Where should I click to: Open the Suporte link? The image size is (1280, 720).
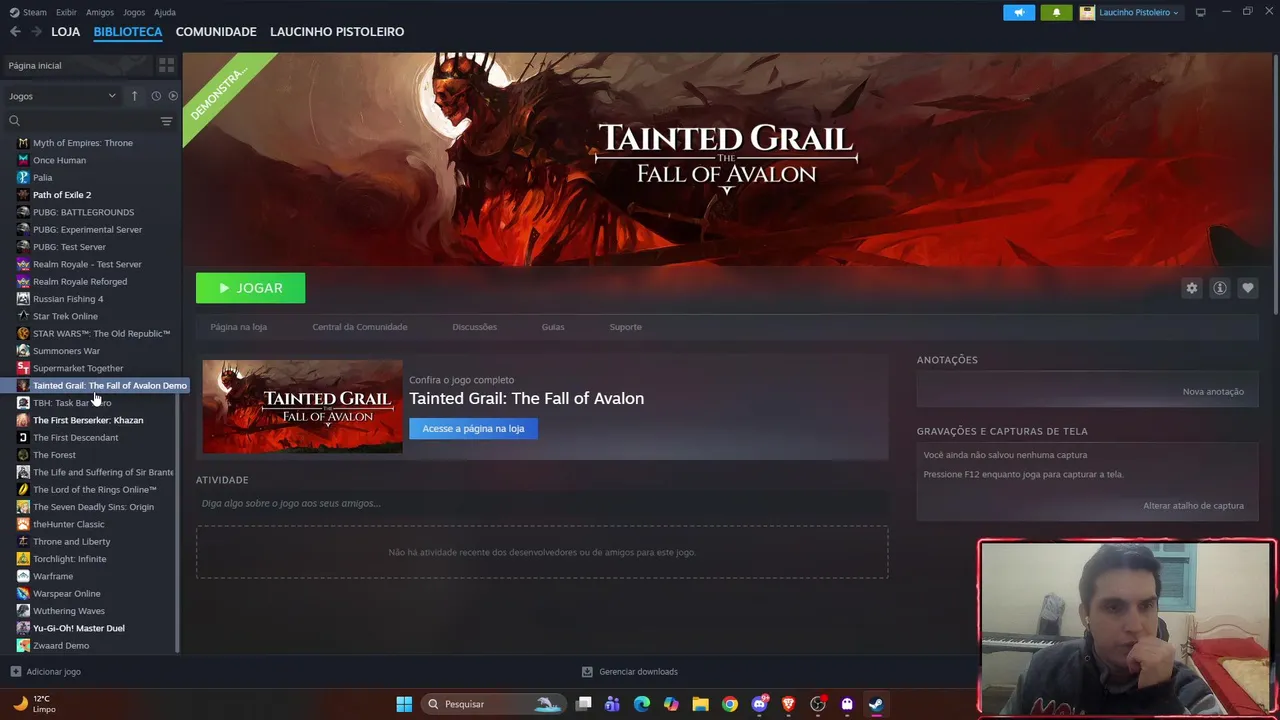(x=626, y=327)
